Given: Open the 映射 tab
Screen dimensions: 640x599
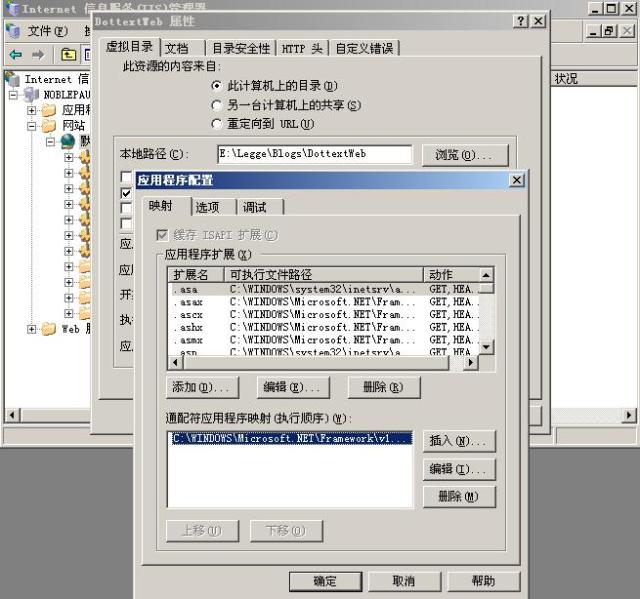Looking at the screenshot, I should click(x=167, y=206).
